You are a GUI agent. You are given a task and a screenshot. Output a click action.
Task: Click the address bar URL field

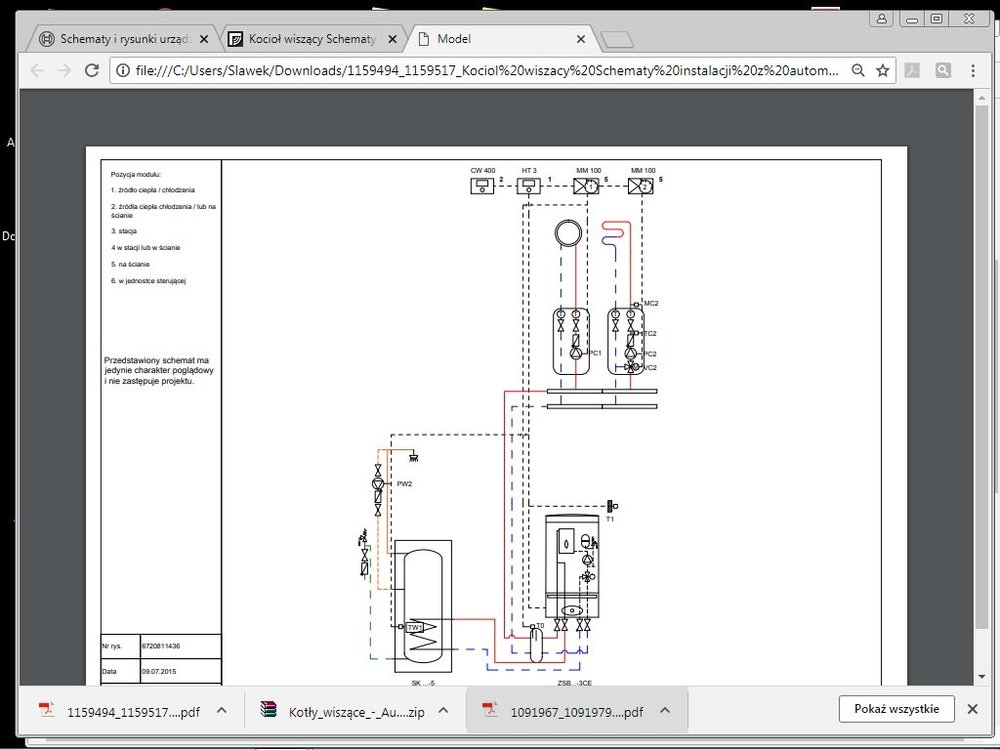[480, 71]
